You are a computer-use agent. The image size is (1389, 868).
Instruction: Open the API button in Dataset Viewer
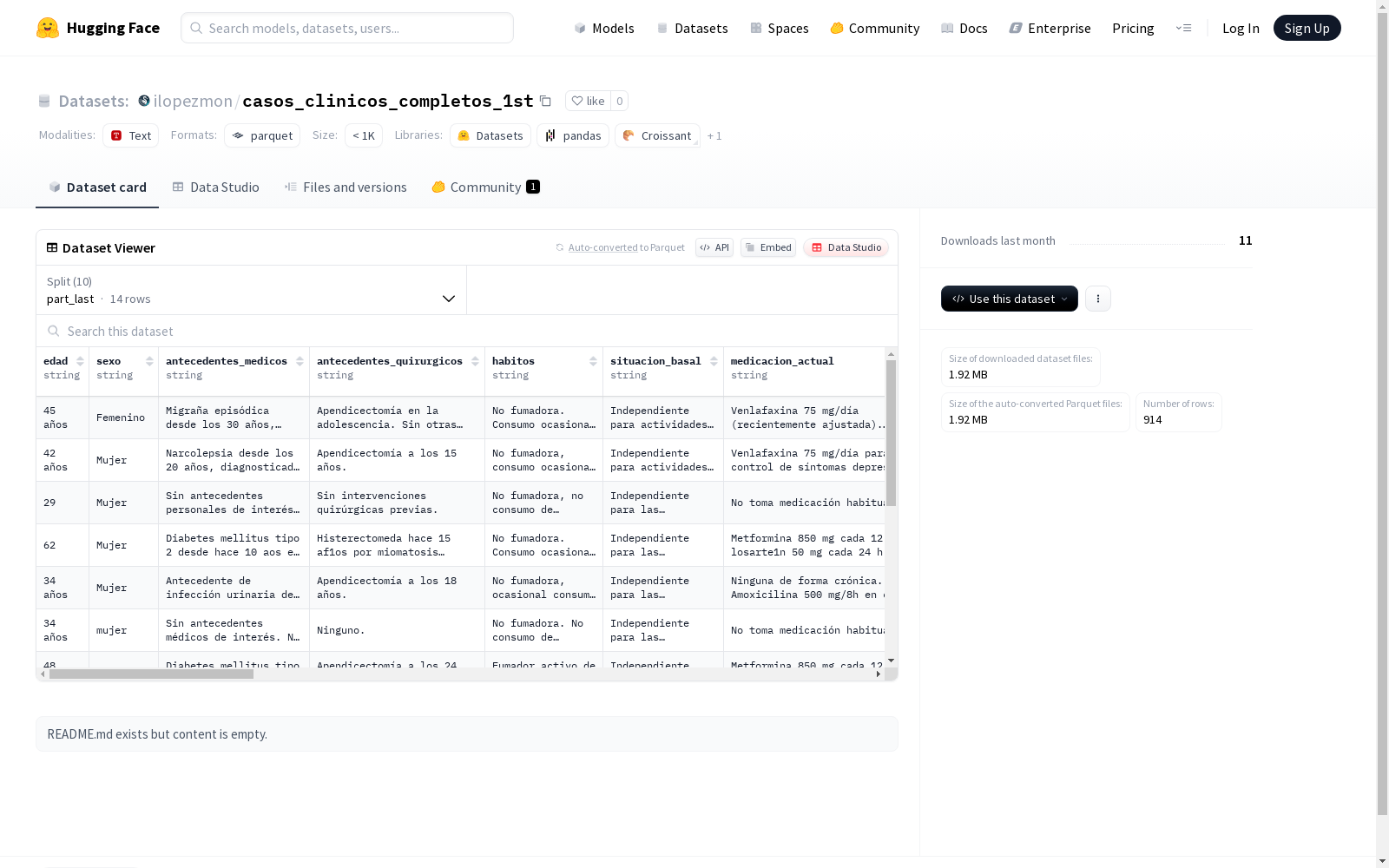[714, 247]
